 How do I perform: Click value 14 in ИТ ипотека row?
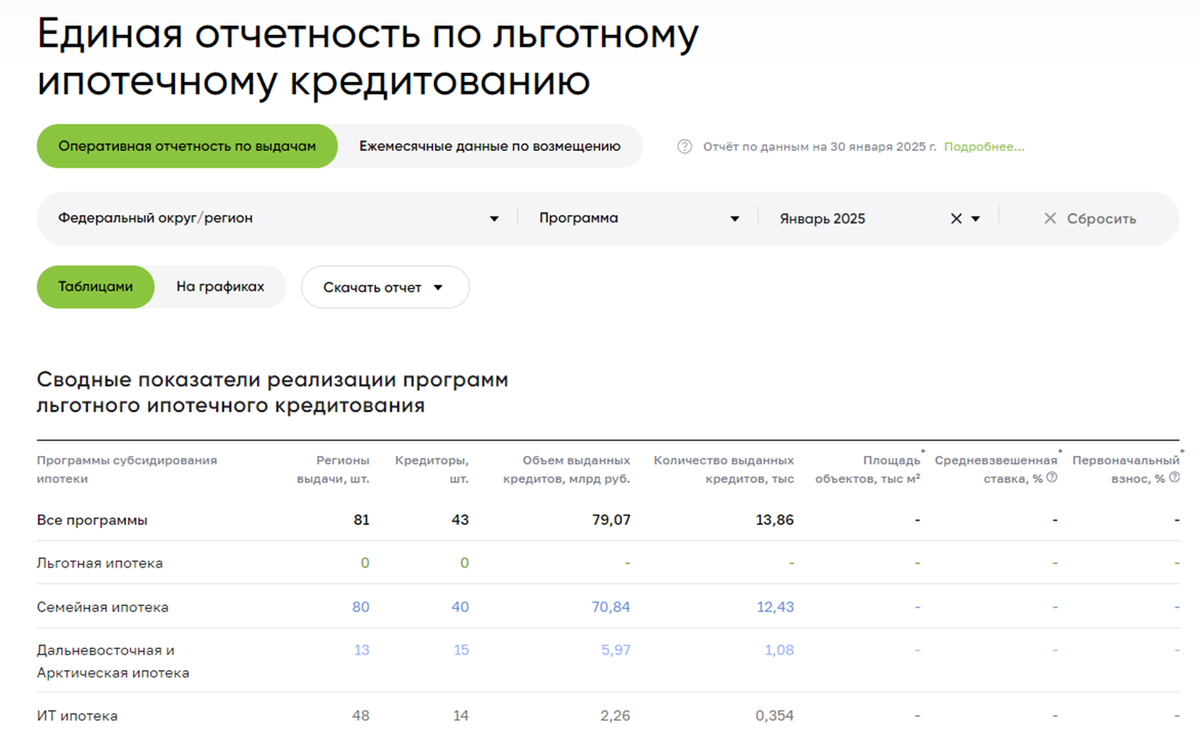coord(461,716)
